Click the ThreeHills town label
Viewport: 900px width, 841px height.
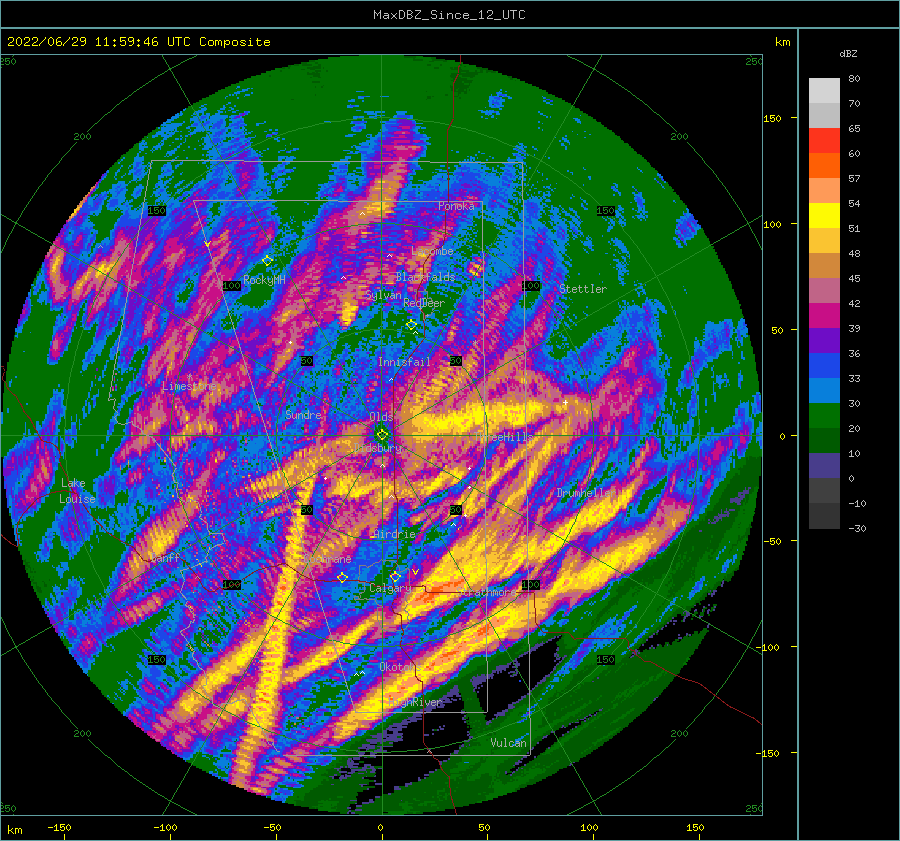[505, 437]
